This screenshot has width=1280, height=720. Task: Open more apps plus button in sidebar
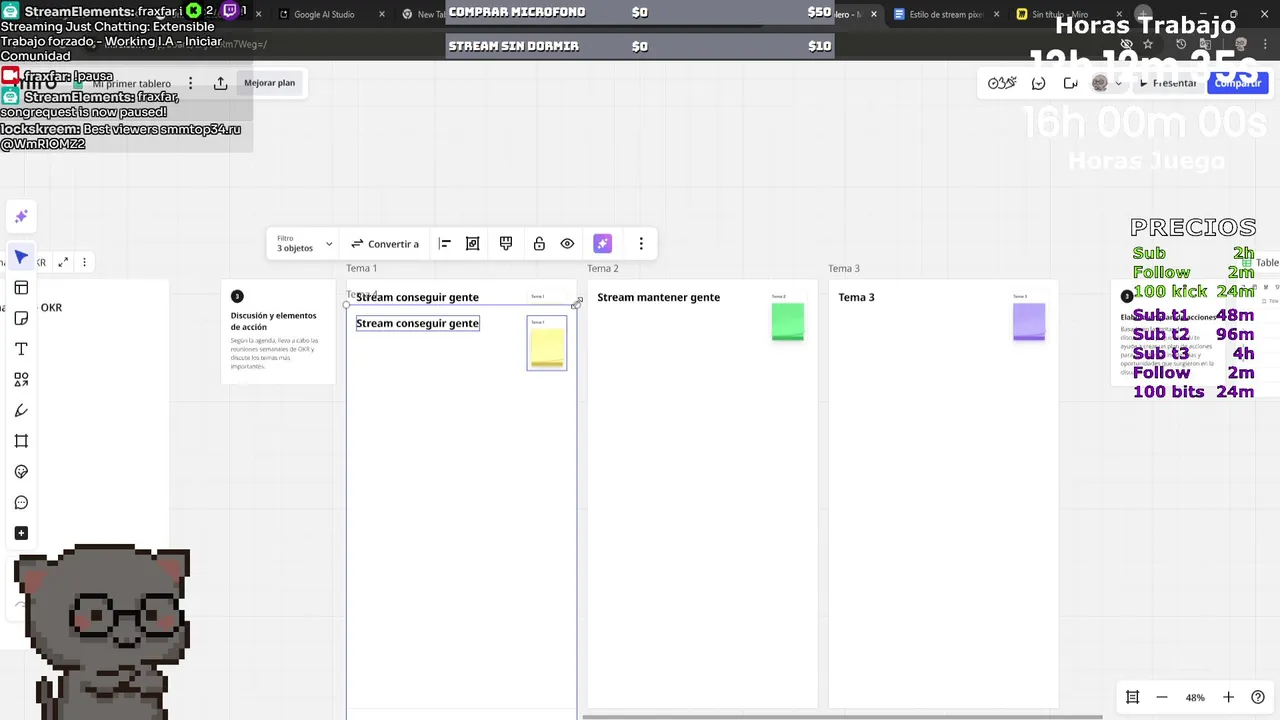(21, 533)
